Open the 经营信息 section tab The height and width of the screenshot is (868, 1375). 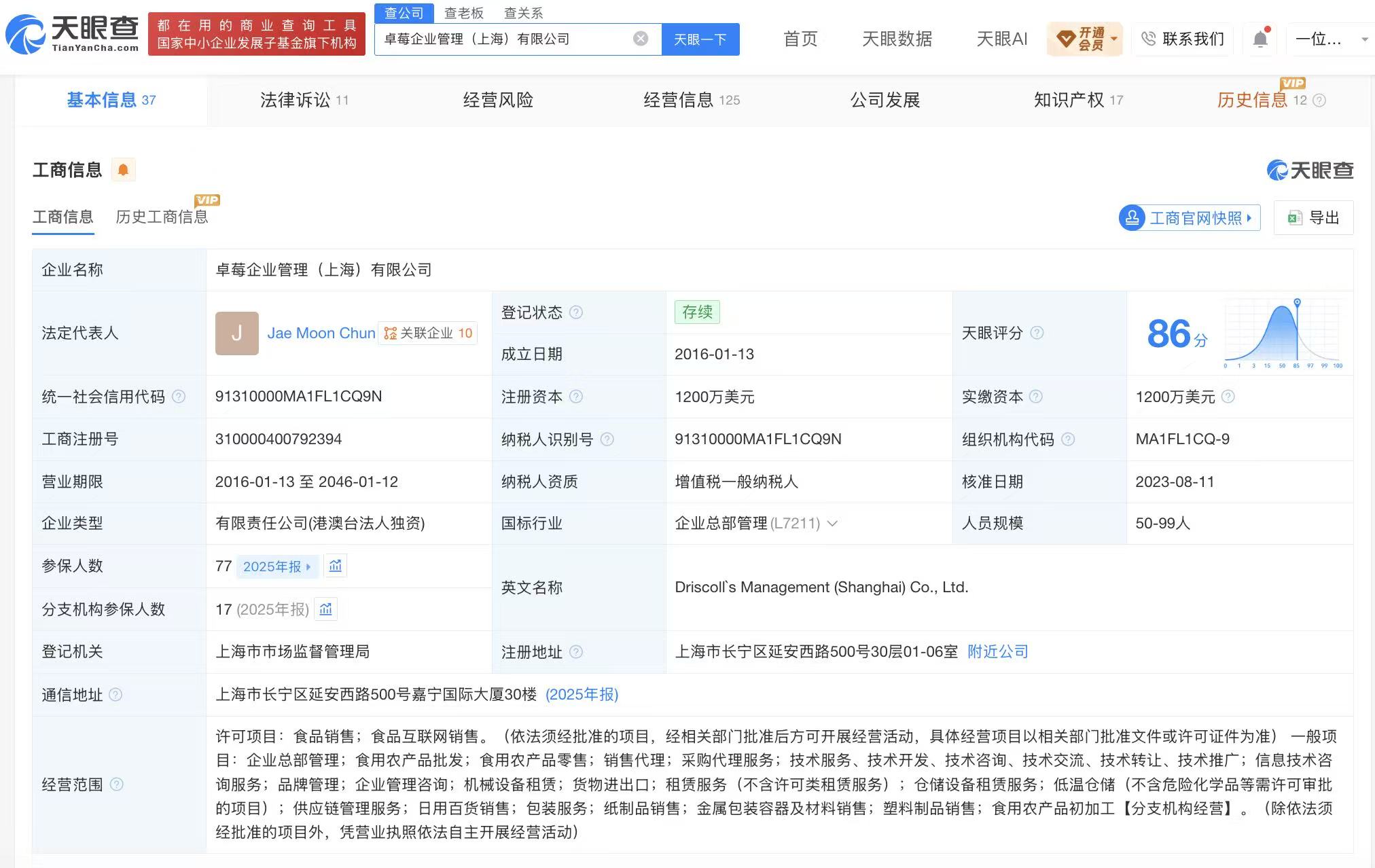click(x=692, y=101)
